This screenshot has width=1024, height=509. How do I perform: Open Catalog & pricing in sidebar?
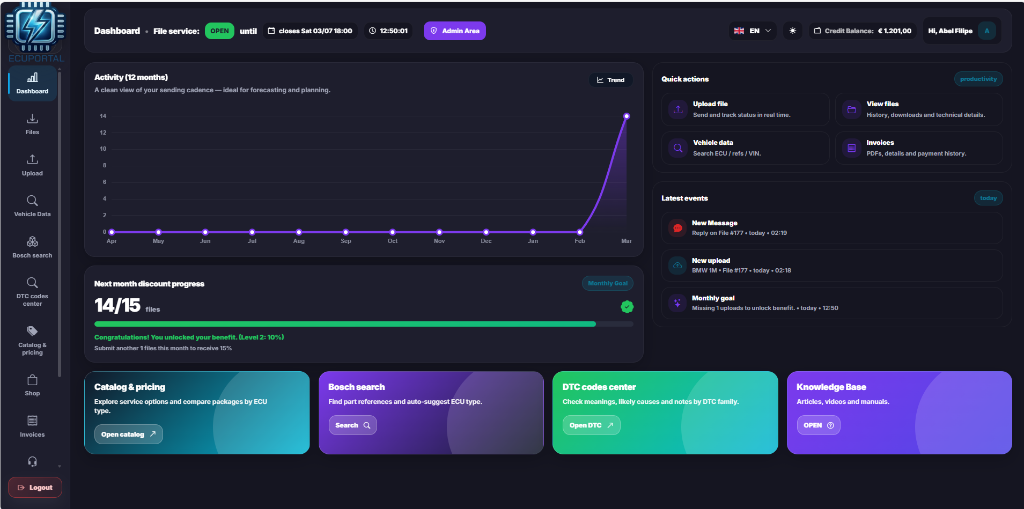pos(32,340)
